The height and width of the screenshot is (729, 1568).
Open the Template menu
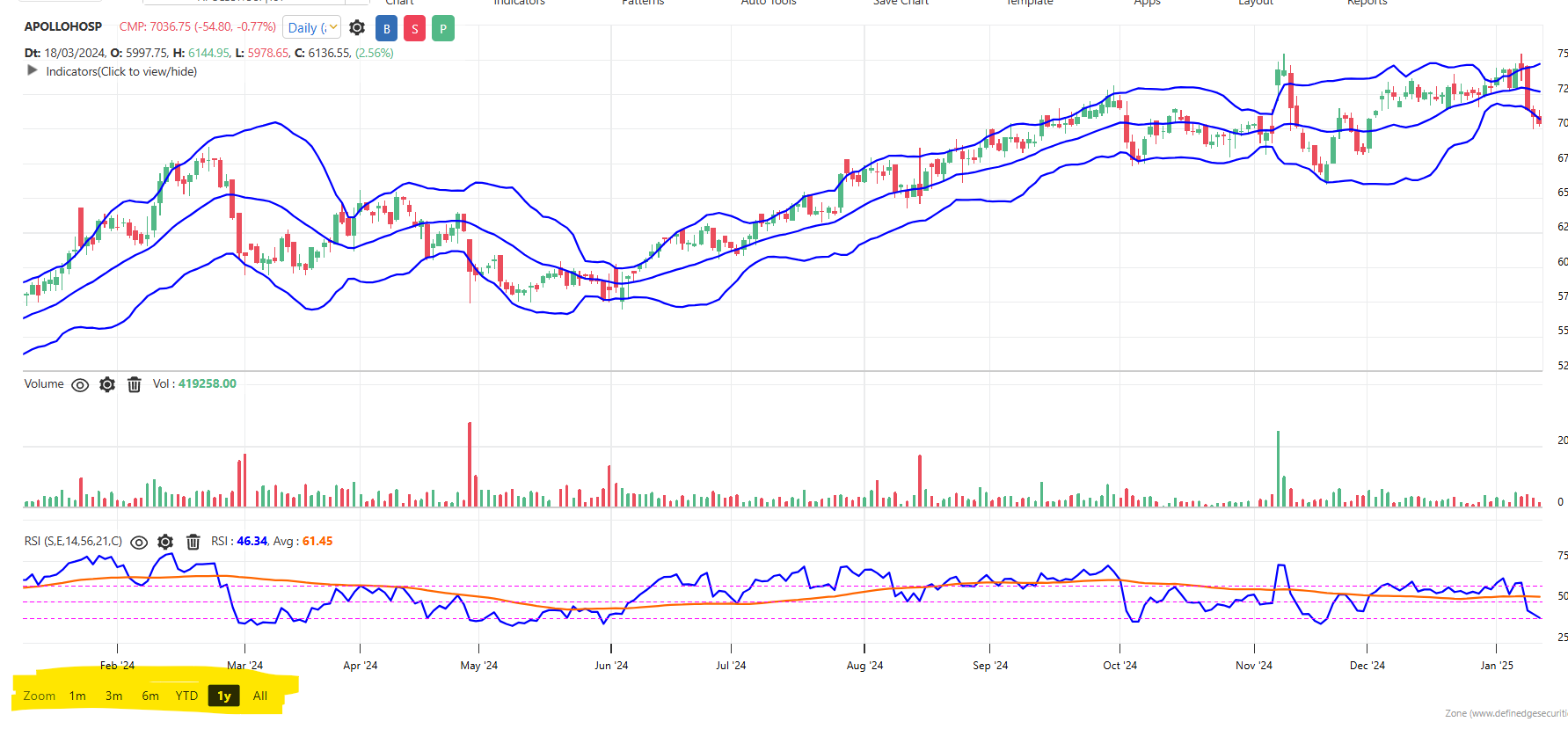pos(1029,3)
